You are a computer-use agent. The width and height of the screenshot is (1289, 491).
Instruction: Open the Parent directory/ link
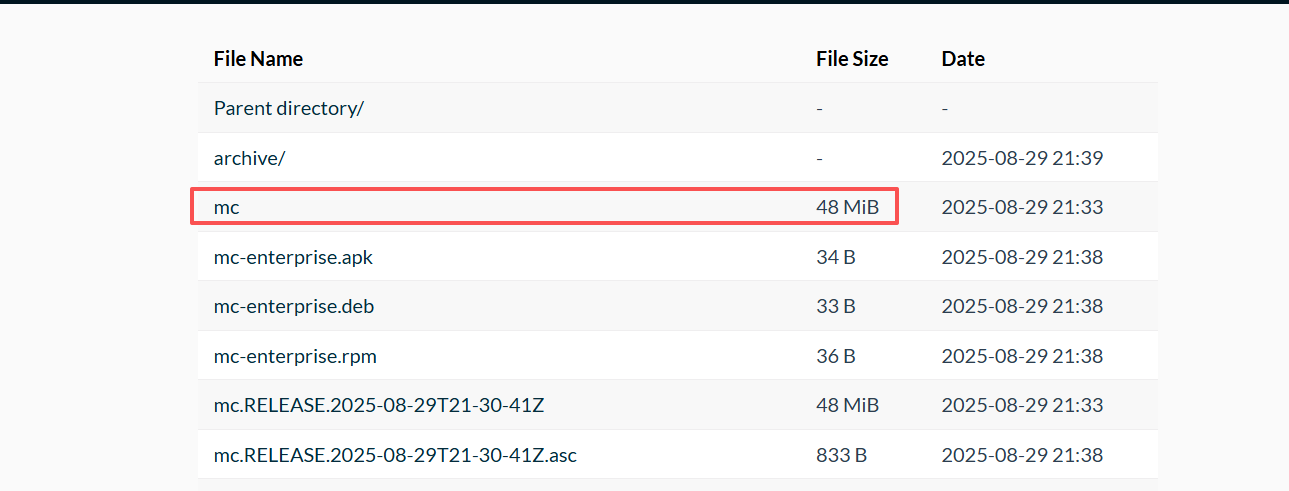tap(288, 108)
